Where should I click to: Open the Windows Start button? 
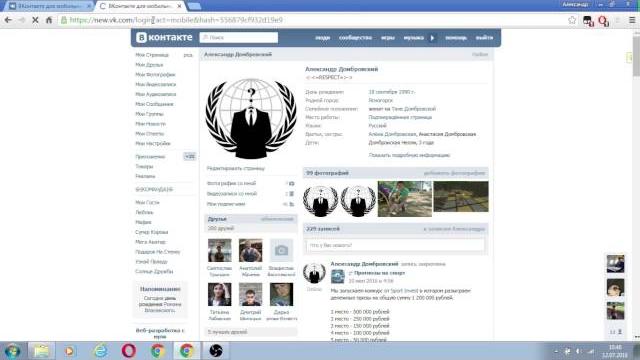coord(12,351)
